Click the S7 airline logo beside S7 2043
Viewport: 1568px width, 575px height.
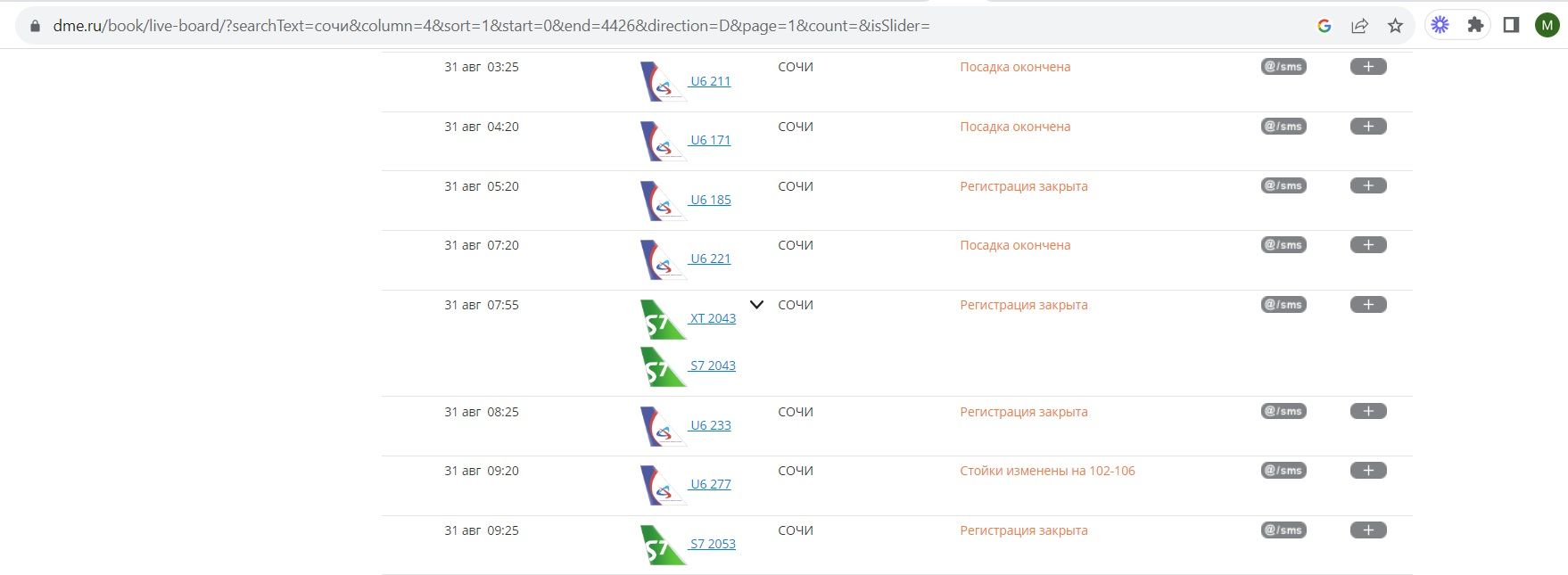coord(662,367)
